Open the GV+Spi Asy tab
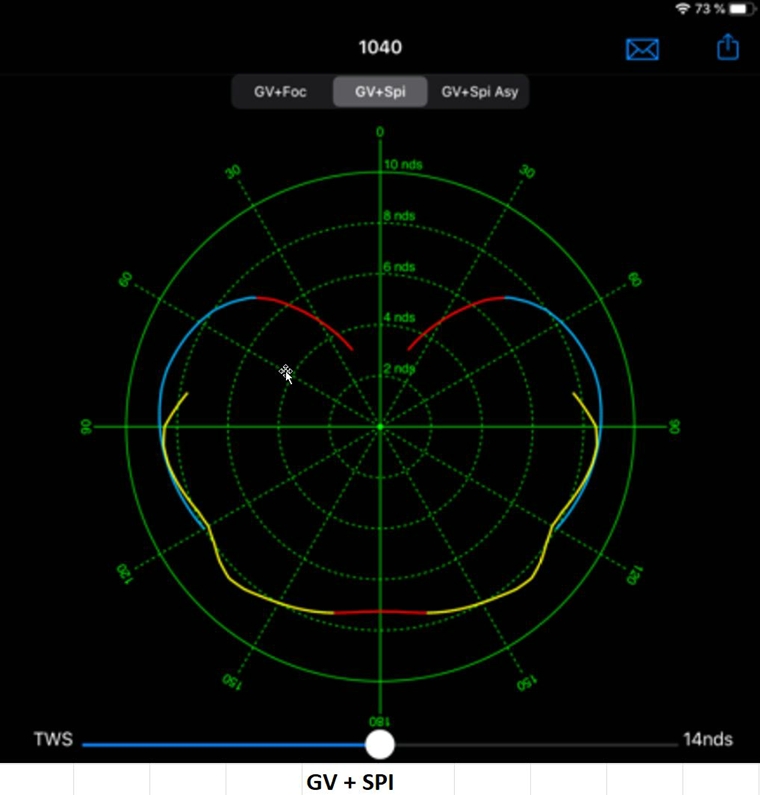The image size is (760, 795). [480, 93]
